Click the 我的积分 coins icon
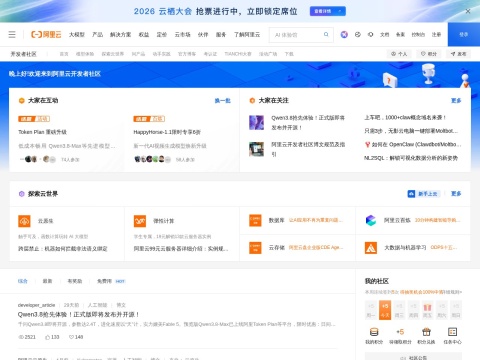Image resolution: width=480 pixels, height=360 pixels. (374, 332)
